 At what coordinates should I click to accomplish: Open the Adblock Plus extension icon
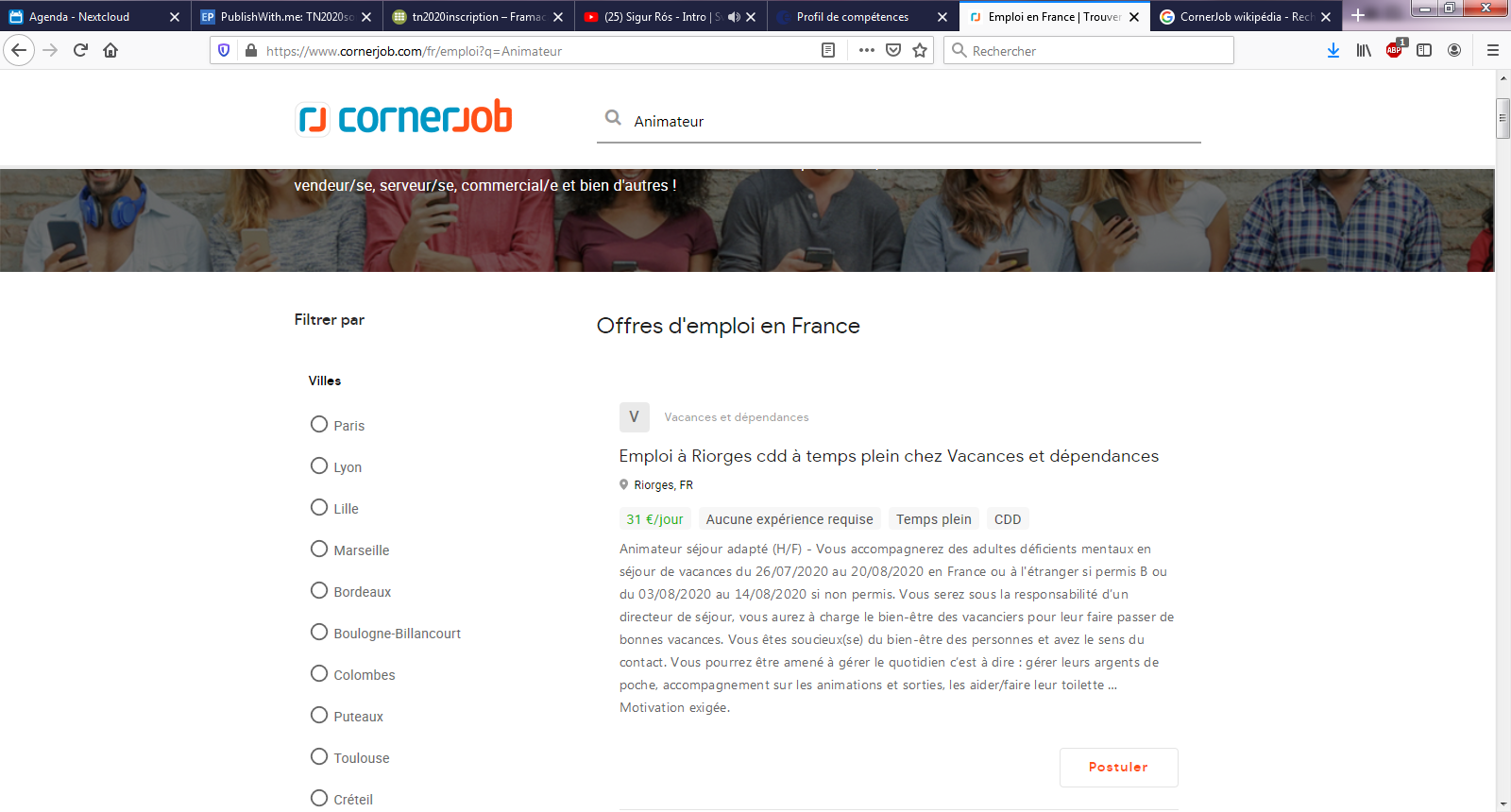click(1394, 51)
